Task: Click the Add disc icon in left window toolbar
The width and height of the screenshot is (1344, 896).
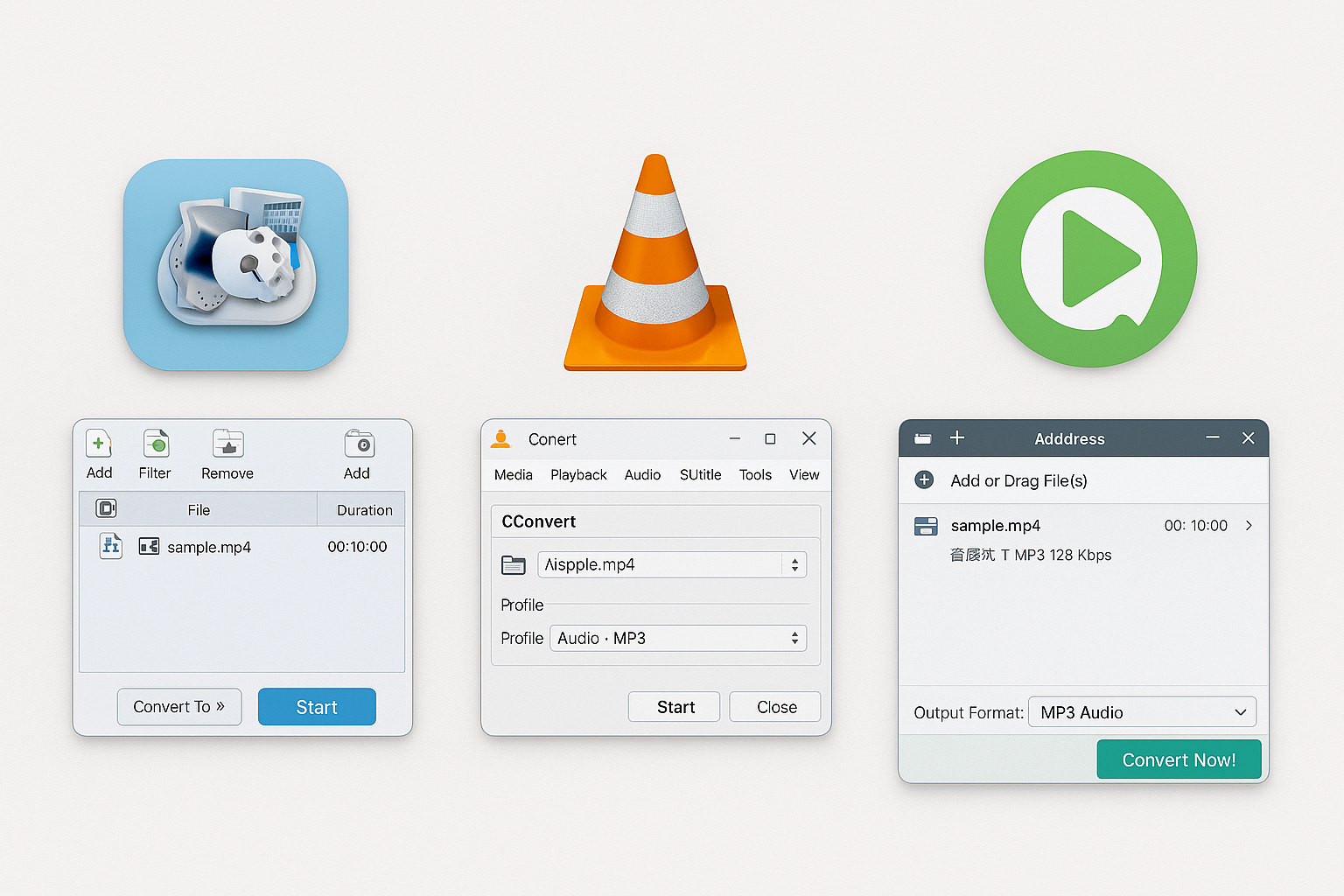Action: click(359, 444)
